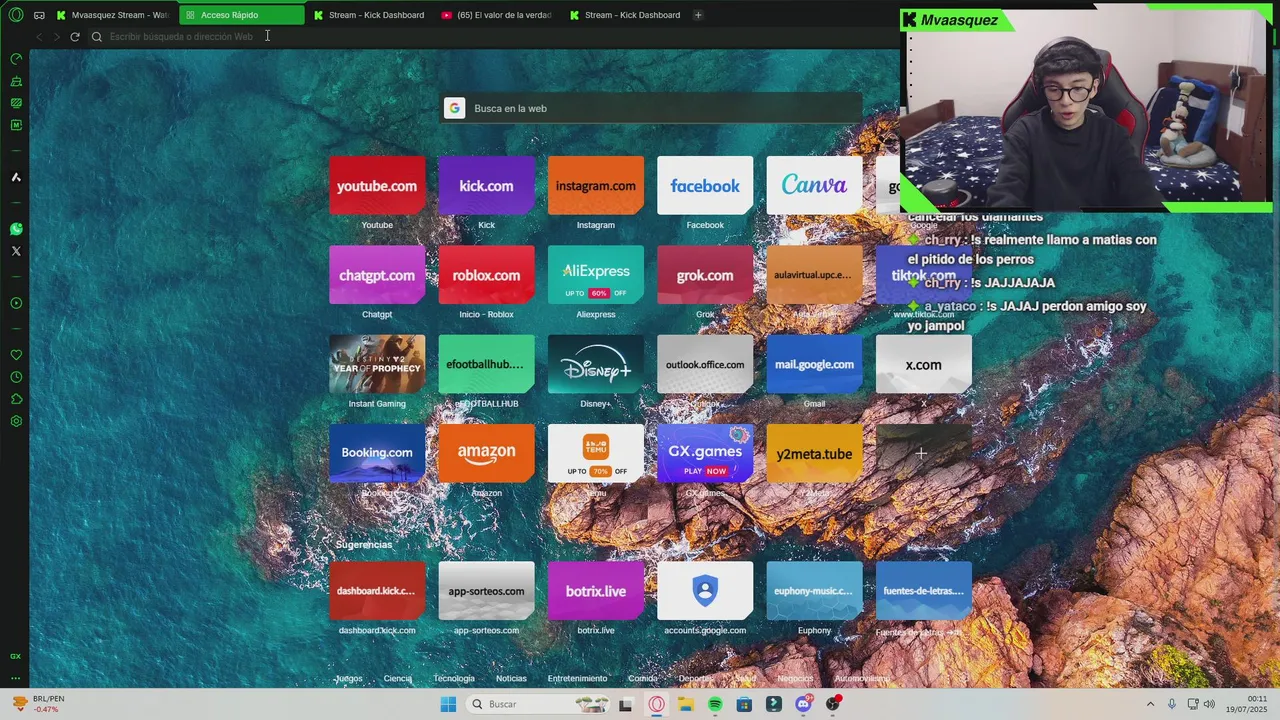Image resolution: width=1280 pixels, height=720 pixels.
Task: Click the GX logo at sidebar bottom
Action: click(x=16, y=656)
